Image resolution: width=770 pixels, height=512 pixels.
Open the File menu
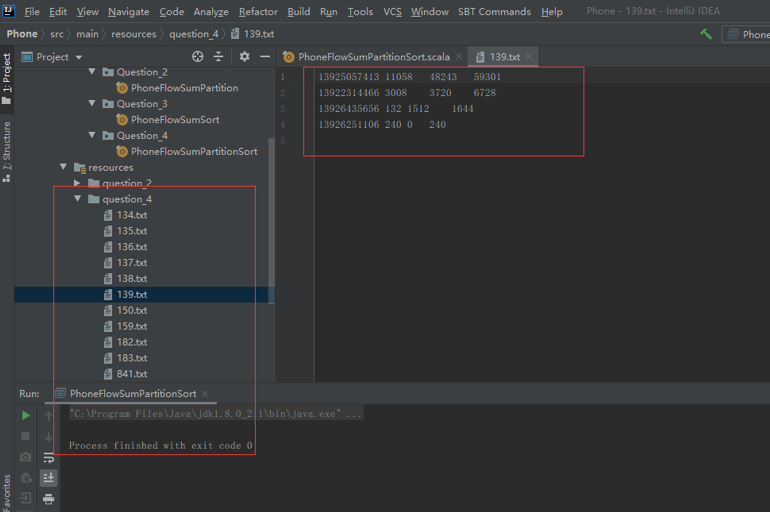tap(32, 11)
